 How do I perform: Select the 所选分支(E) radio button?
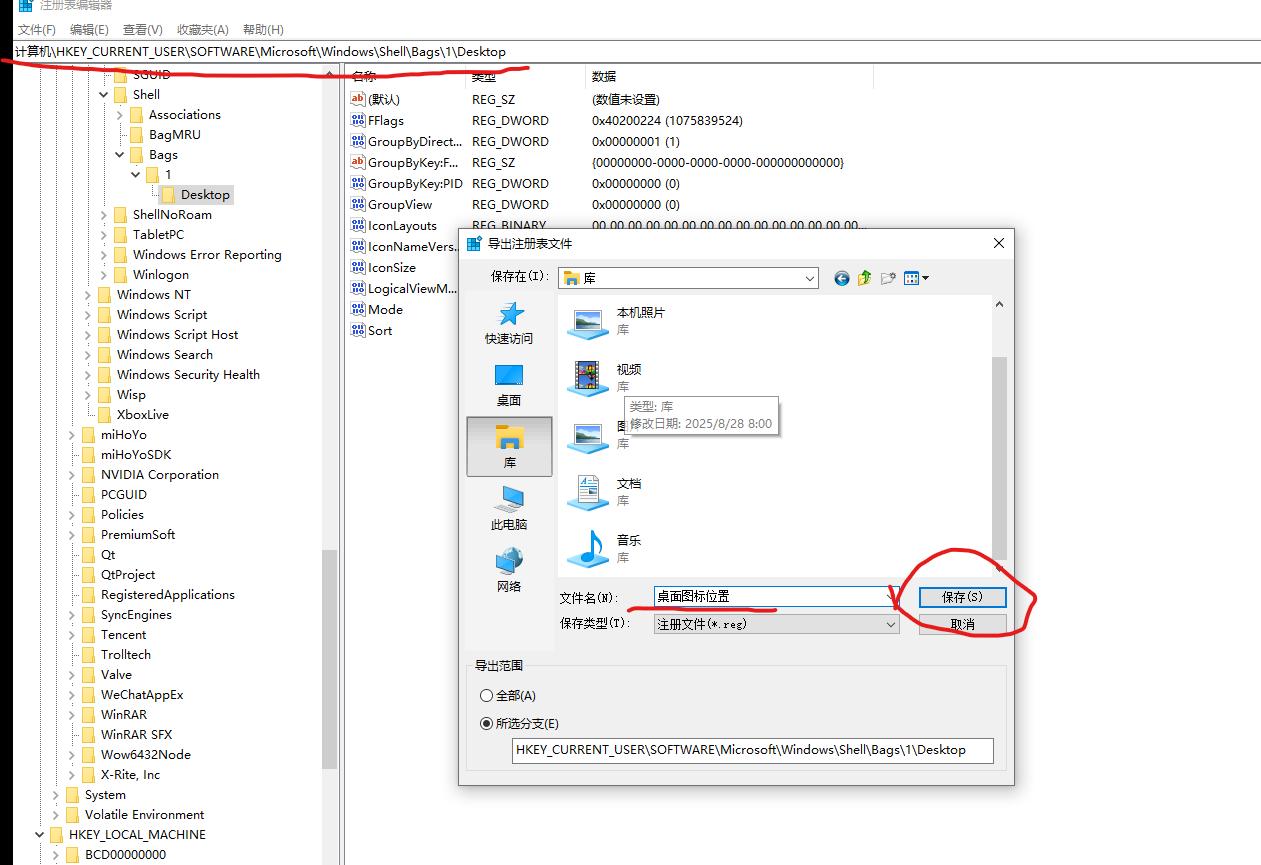(x=520, y=724)
